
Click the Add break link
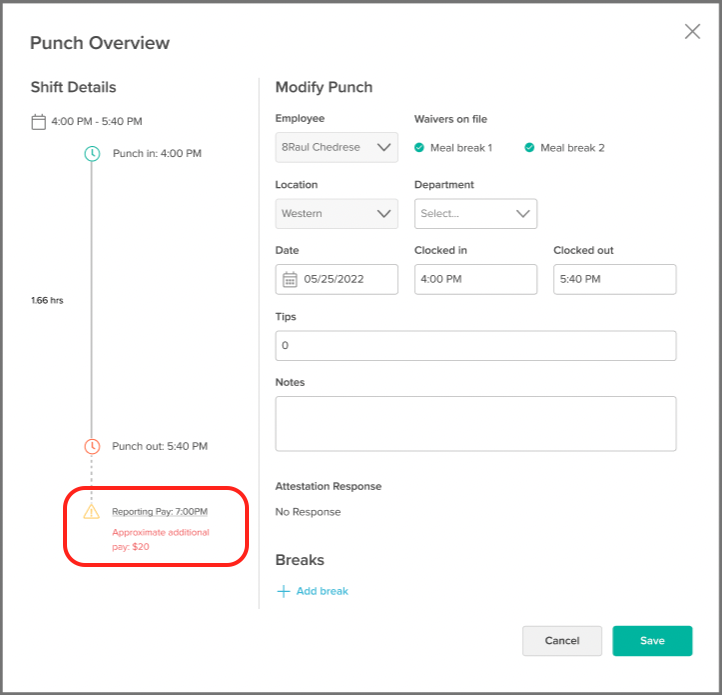click(x=322, y=591)
